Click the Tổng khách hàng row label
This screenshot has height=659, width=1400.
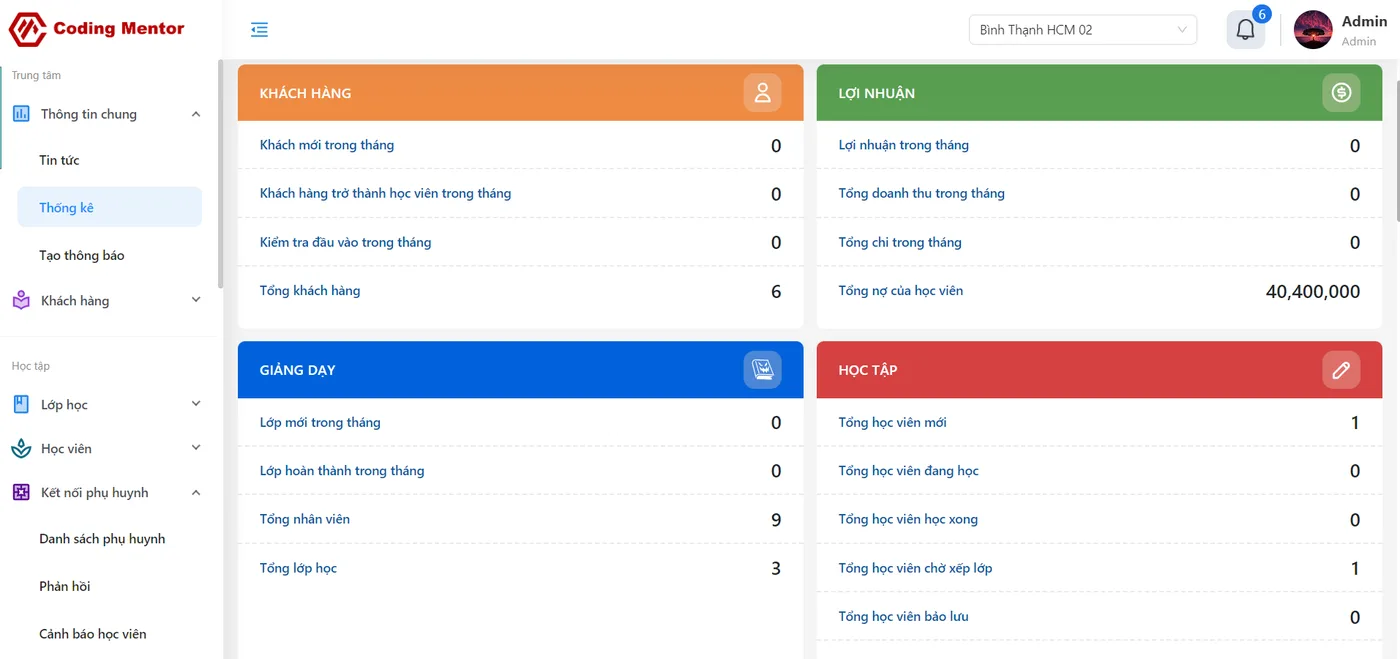coord(310,291)
